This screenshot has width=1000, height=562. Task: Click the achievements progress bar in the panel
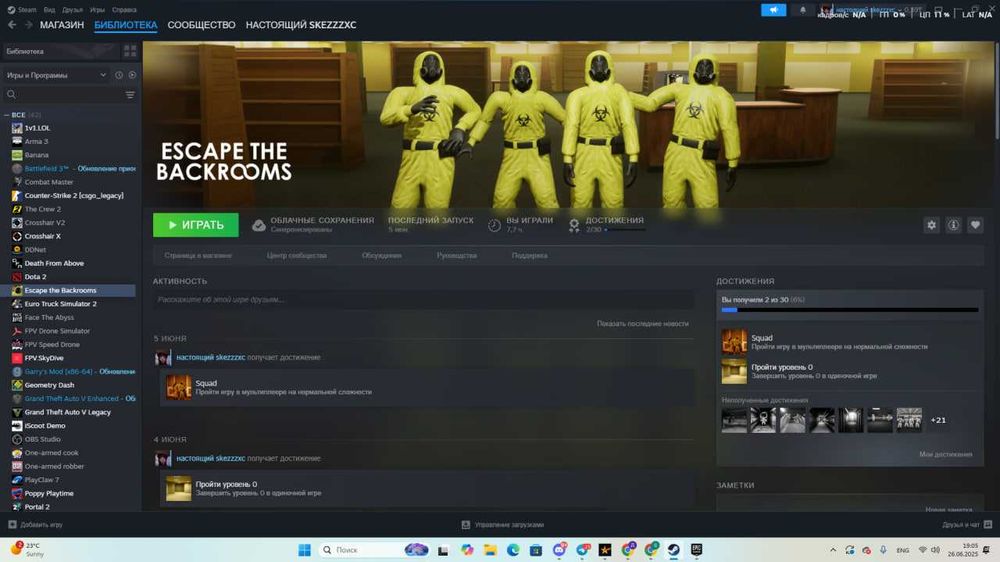point(850,310)
